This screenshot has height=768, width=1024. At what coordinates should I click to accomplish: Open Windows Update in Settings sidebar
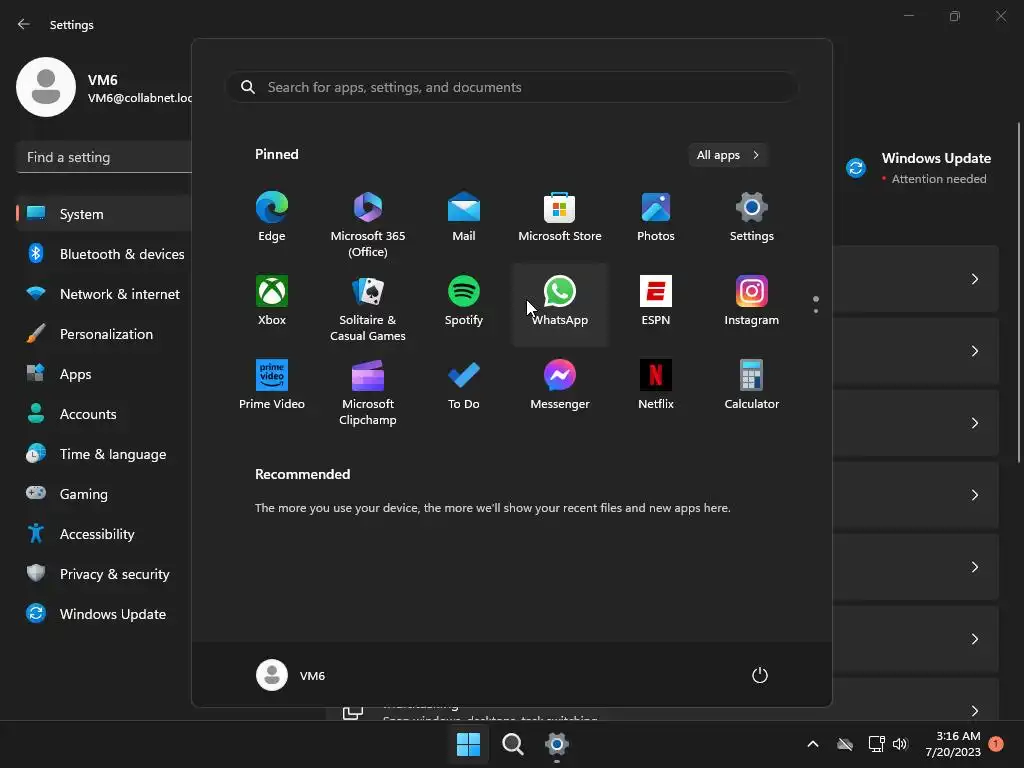tap(104, 614)
